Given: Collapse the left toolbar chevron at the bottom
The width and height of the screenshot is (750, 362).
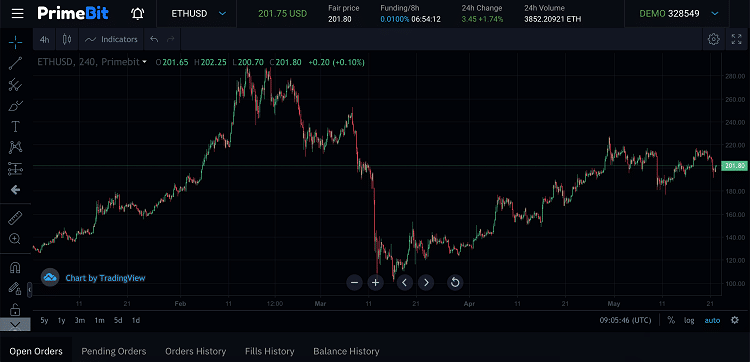Looking at the screenshot, I should click(x=15, y=325).
